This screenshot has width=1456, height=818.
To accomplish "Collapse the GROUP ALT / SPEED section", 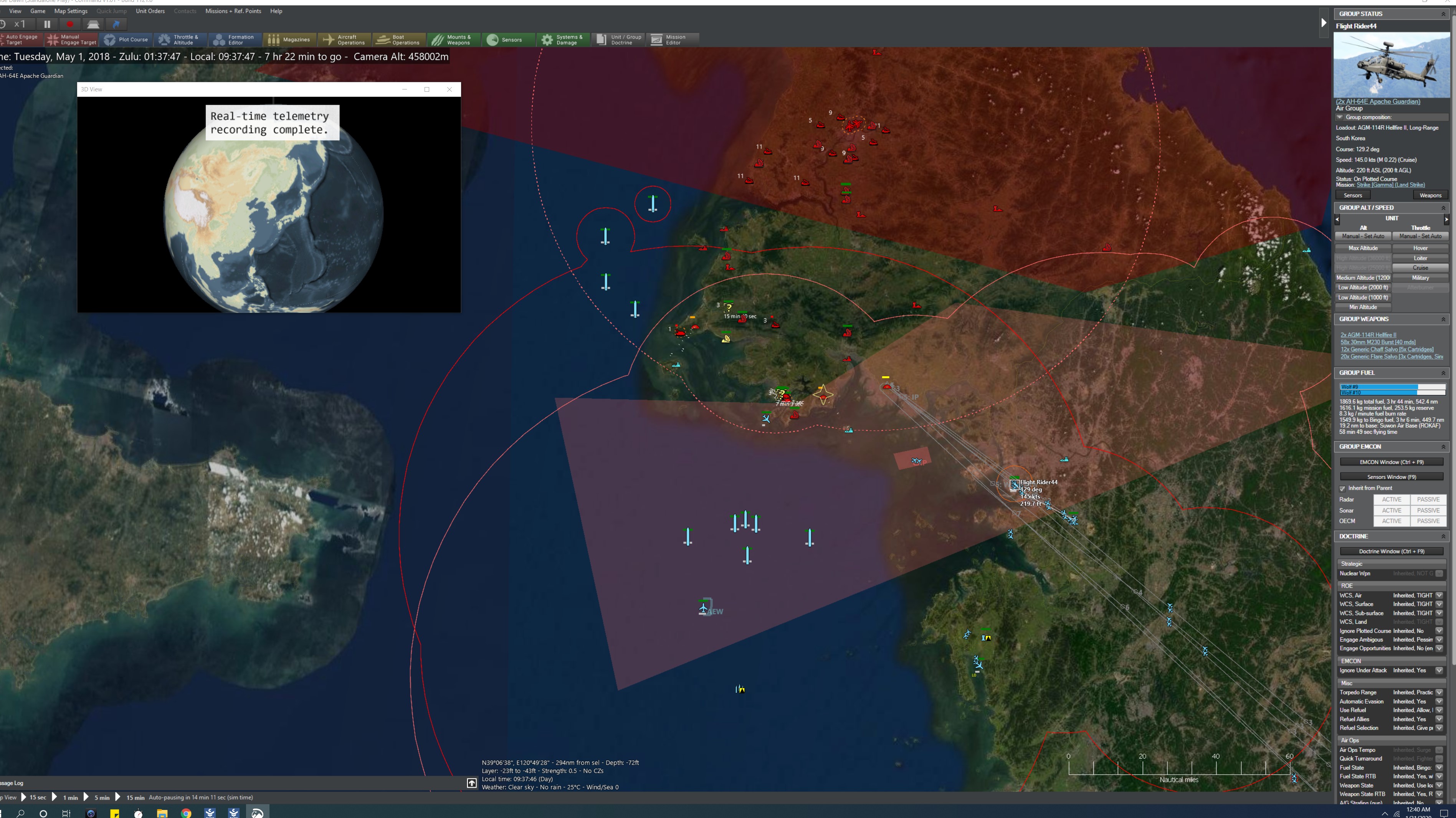I will click(x=1443, y=207).
